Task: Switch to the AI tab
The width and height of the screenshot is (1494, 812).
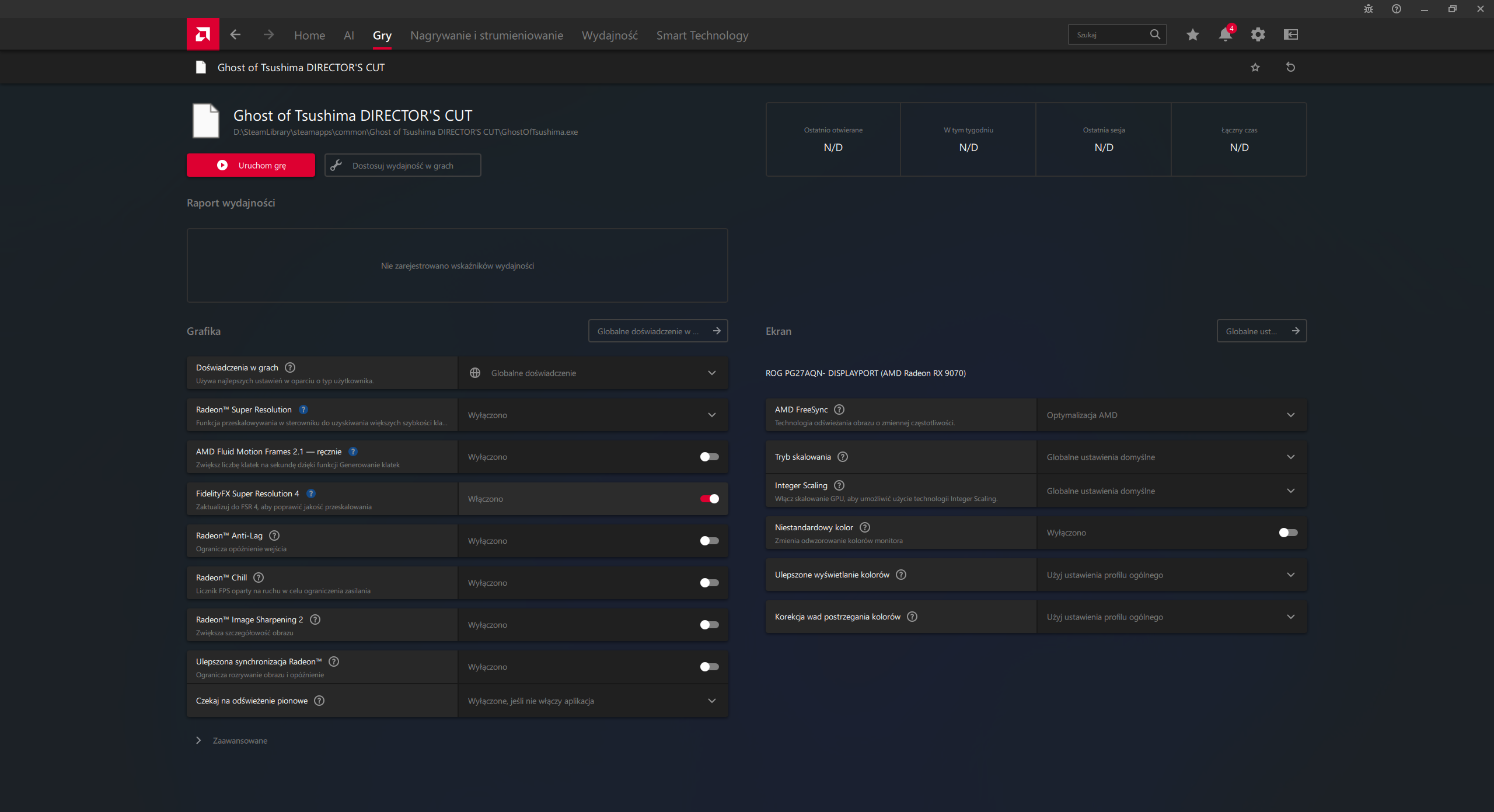Action: tap(349, 35)
